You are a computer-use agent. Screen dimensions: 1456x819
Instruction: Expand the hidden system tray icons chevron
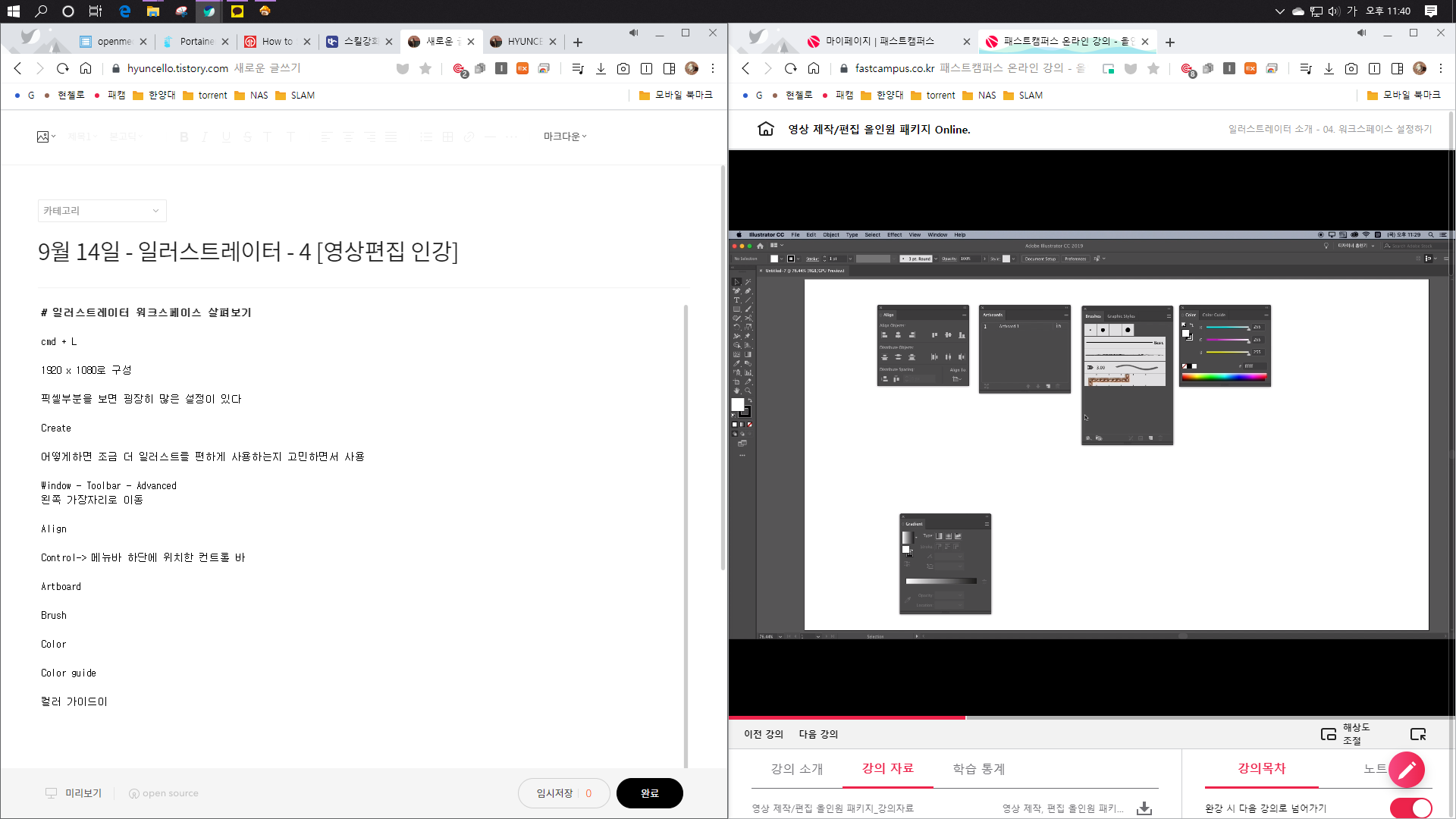pos(1279,11)
